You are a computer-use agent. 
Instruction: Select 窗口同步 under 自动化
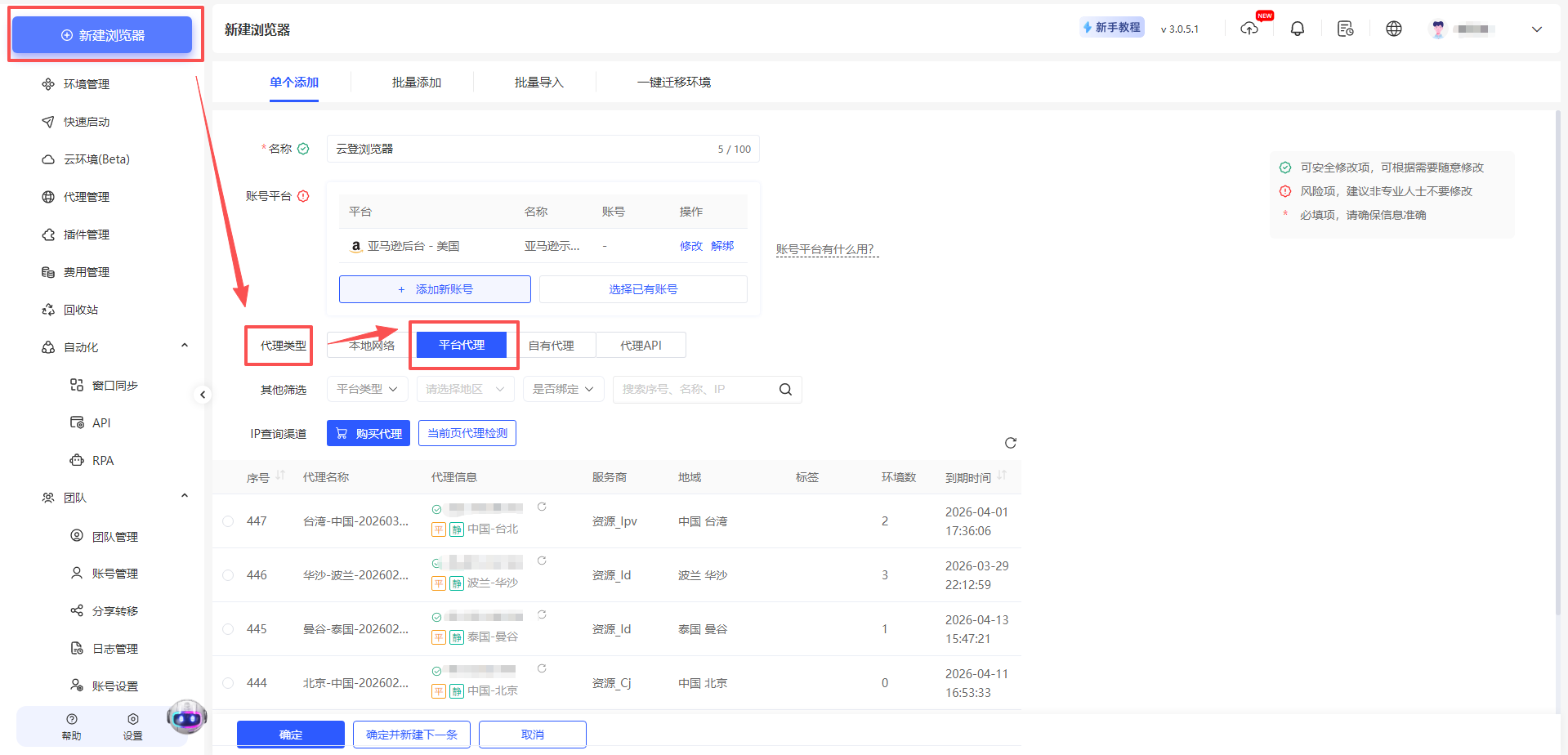(113, 385)
